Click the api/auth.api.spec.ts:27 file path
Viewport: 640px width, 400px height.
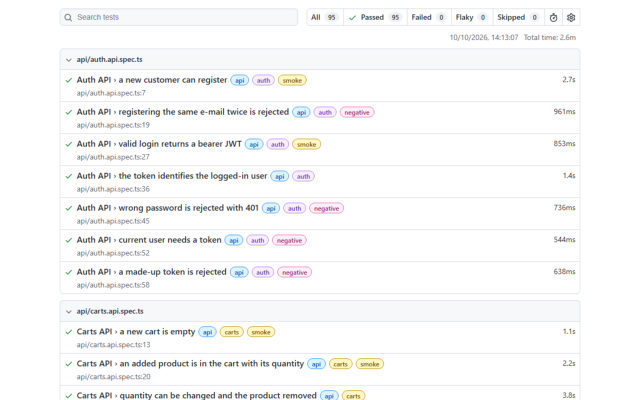coord(113,157)
